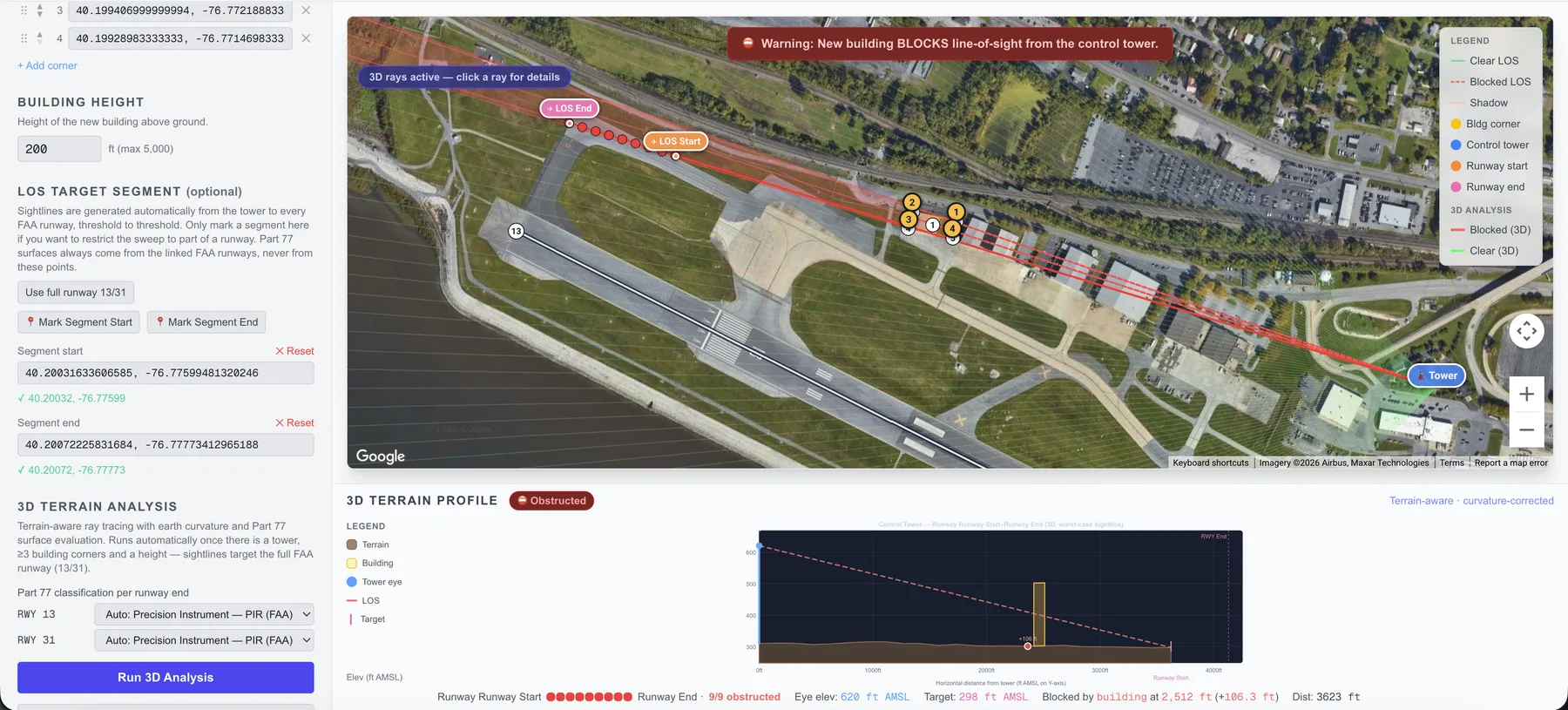Image resolution: width=1568 pixels, height=710 pixels.
Task: Click 3D rays active info pill
Action: tap(464, 77)
